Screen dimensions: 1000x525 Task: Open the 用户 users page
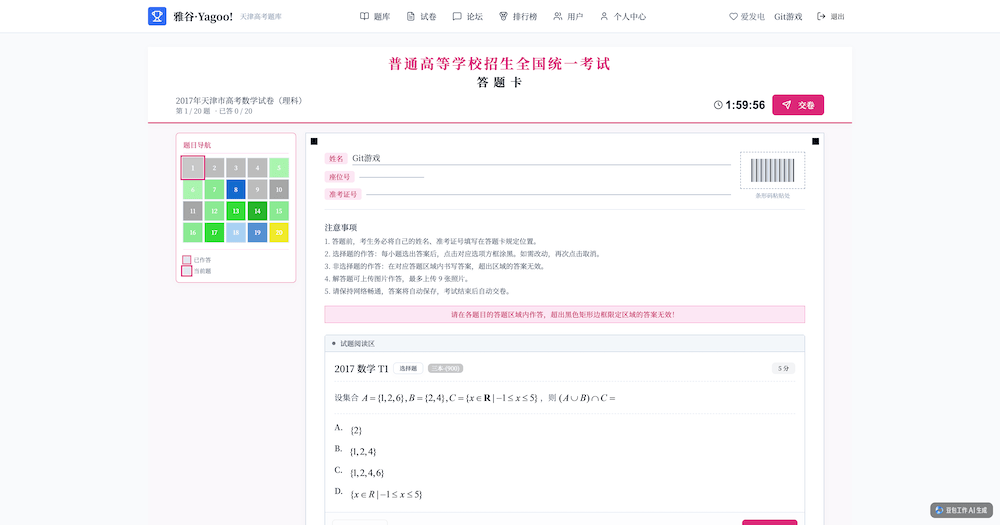coord(568,17)
